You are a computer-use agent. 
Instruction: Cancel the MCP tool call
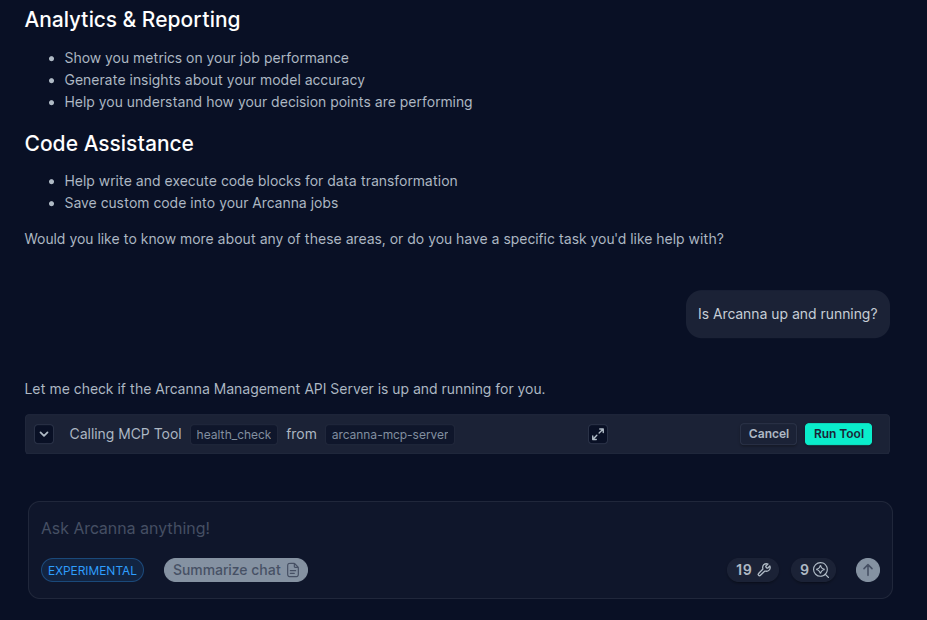pos(768,434)
